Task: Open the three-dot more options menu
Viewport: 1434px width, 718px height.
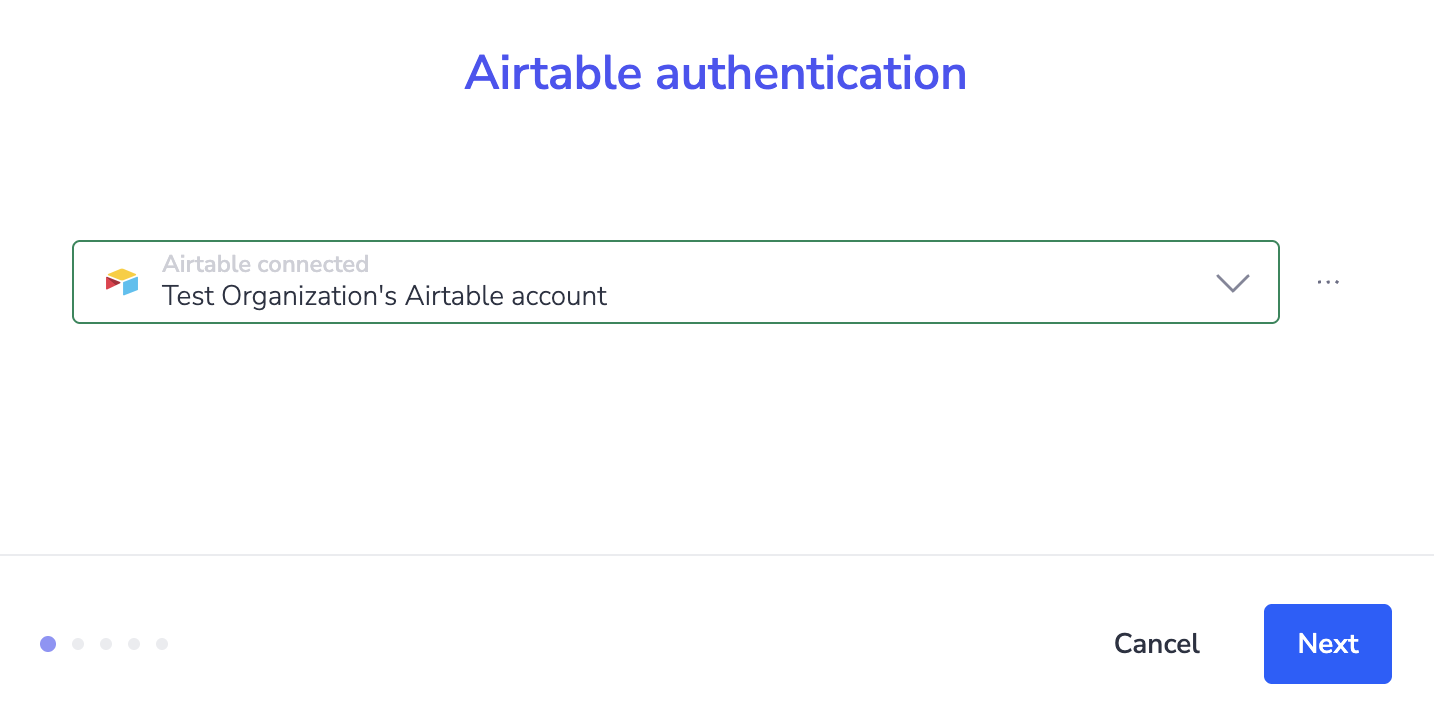Action: pyautogui.click(x=1328, y=282)
